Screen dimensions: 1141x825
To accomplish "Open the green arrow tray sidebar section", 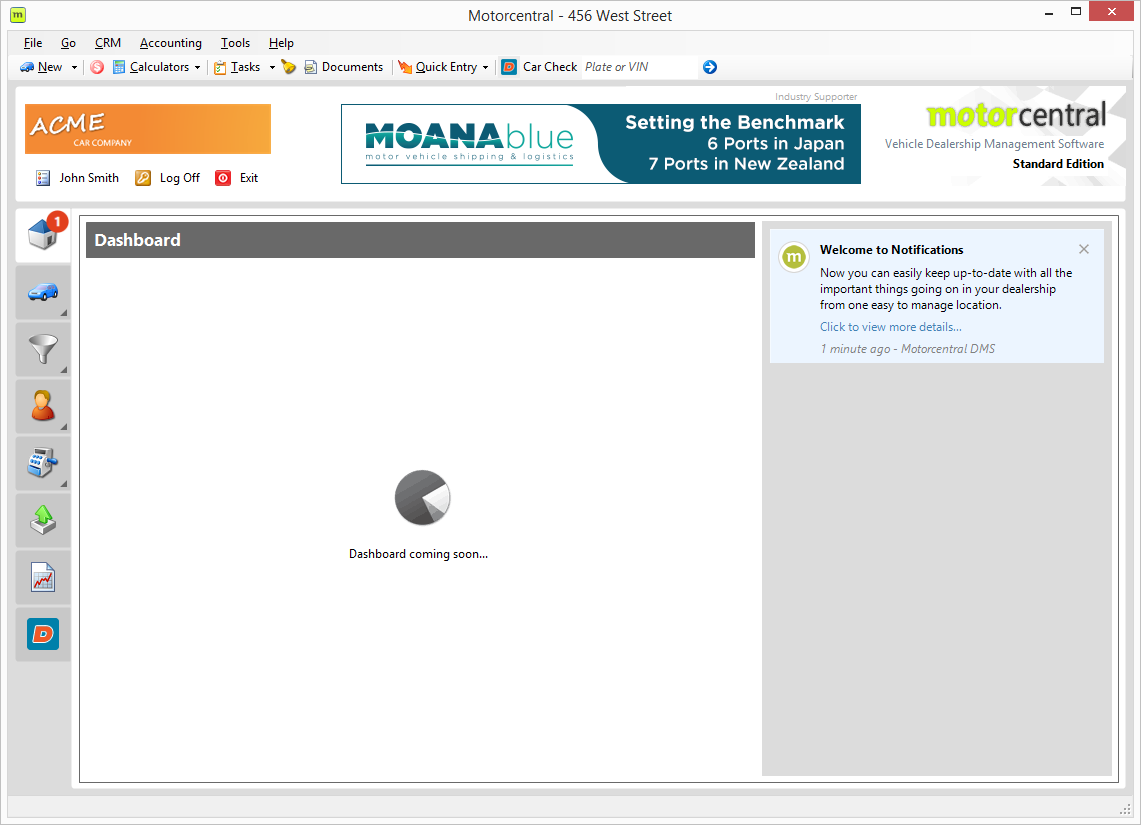I will (43, 520).
